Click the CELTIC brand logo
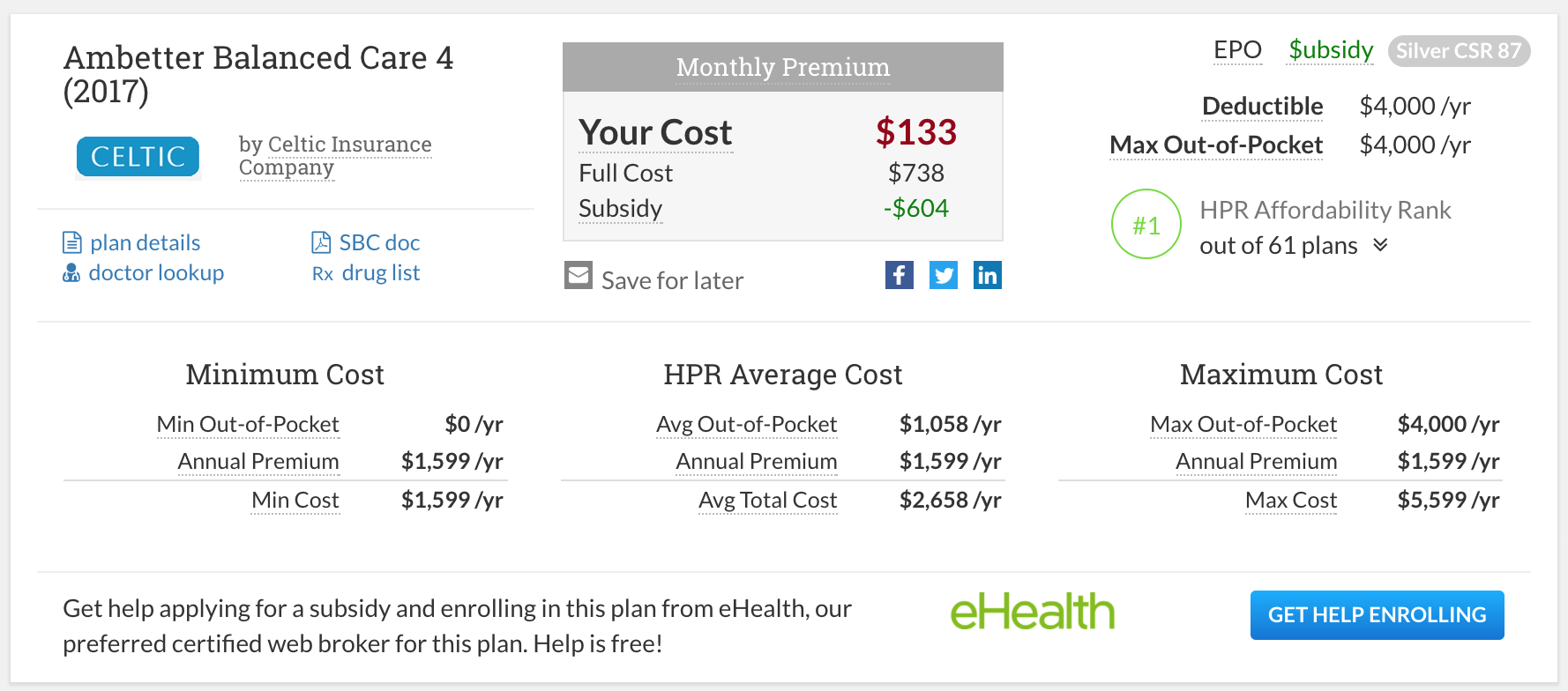 point(137,157)
